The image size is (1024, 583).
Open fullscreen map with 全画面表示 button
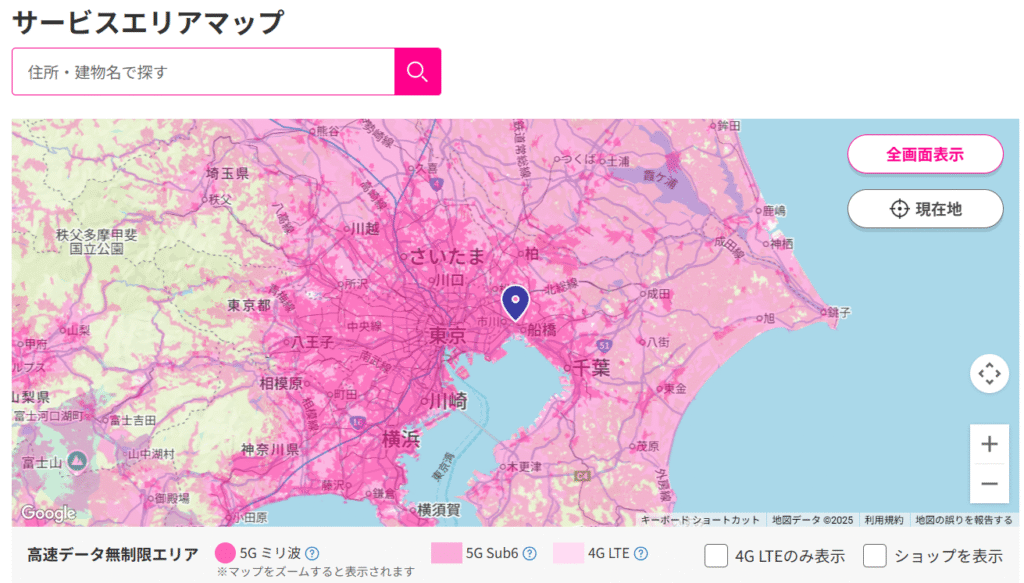tap(925, 154)
